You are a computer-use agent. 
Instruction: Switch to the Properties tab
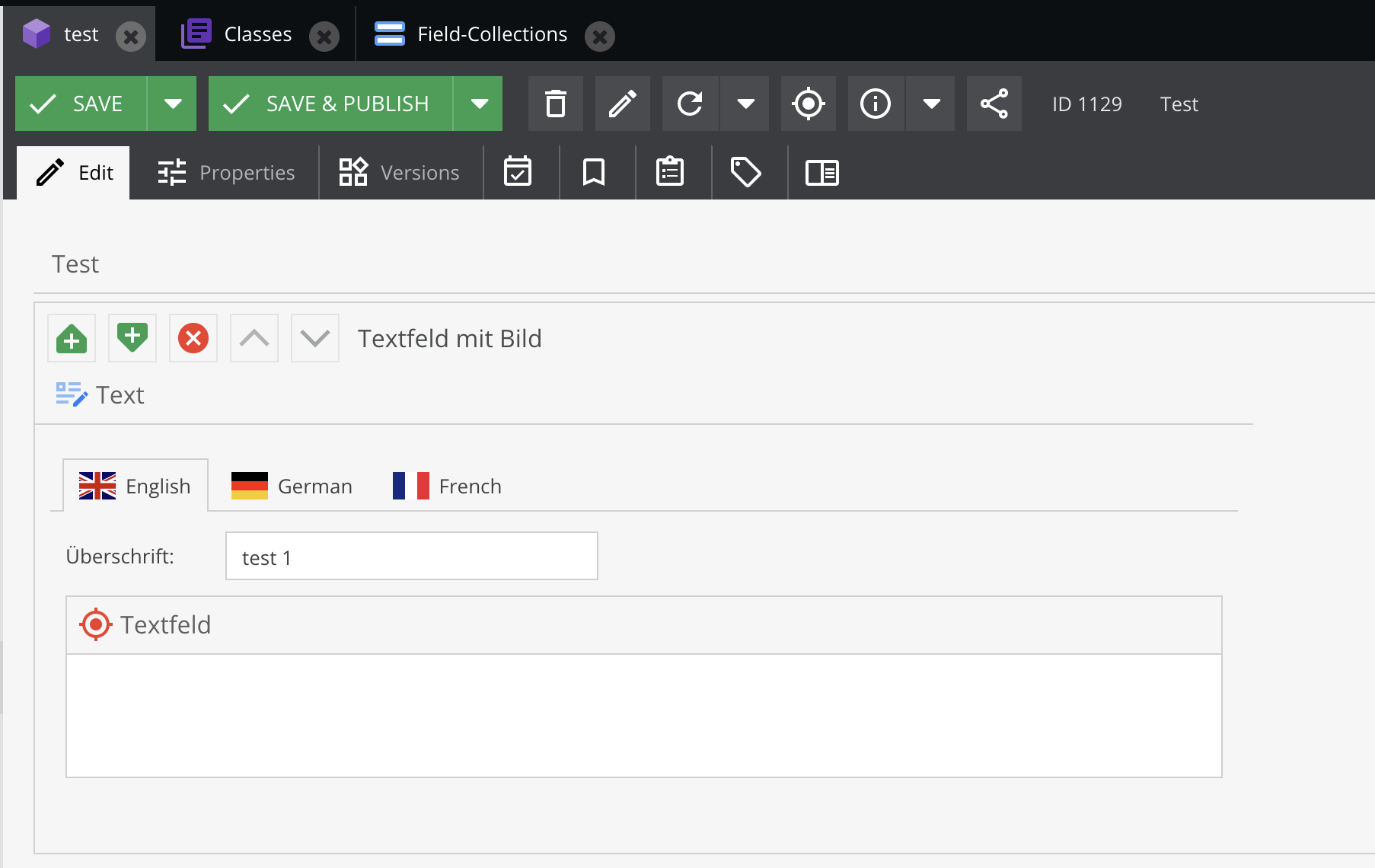pyautogui.click(x=226, y=173)
